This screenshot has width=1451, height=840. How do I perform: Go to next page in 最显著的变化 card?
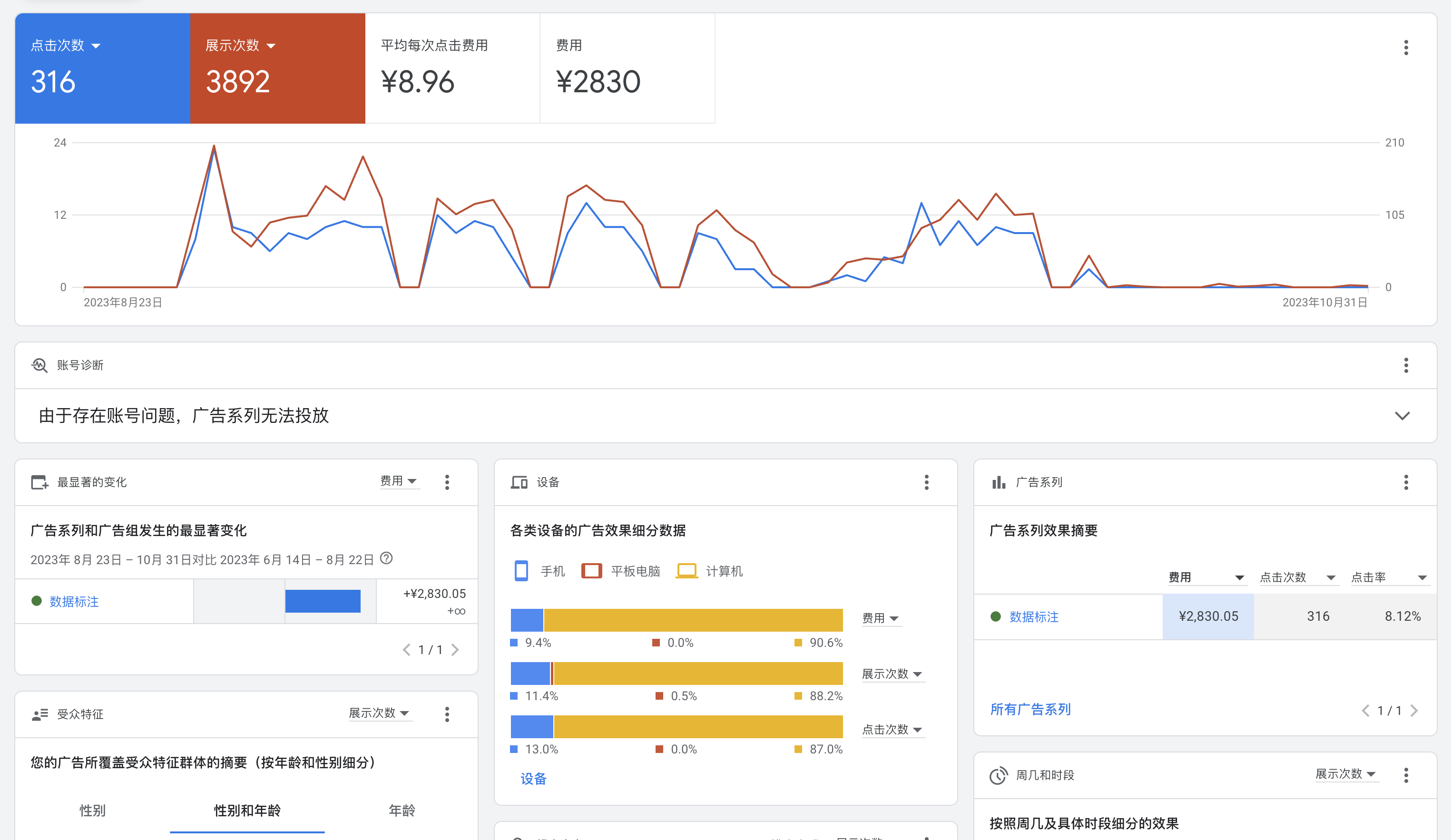coord(455,650)
